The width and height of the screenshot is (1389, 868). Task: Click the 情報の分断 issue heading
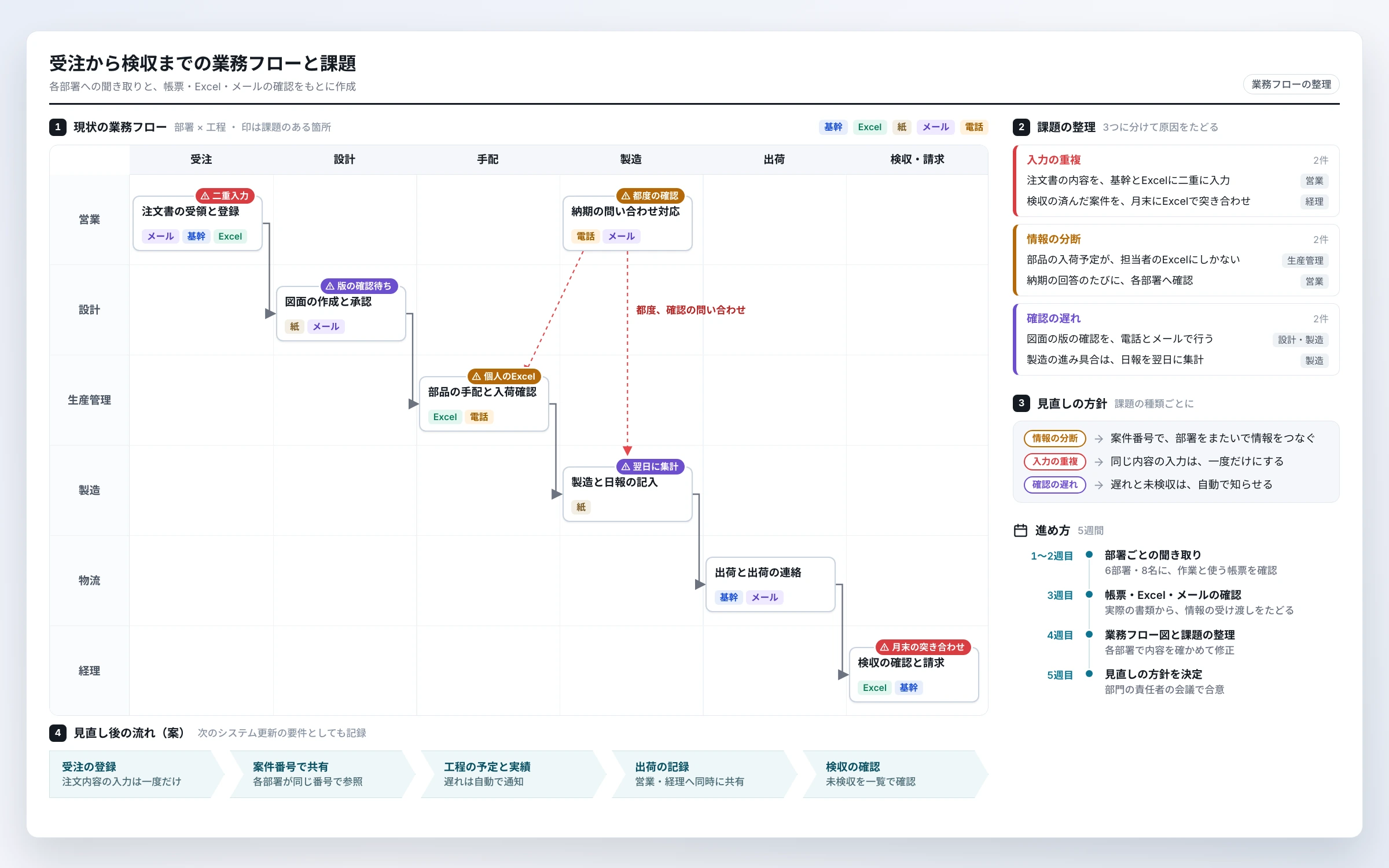pos(1053,239)
